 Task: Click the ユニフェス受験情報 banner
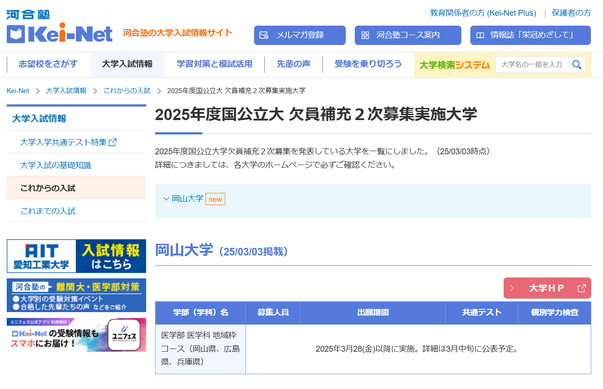[x=76, y=335]
